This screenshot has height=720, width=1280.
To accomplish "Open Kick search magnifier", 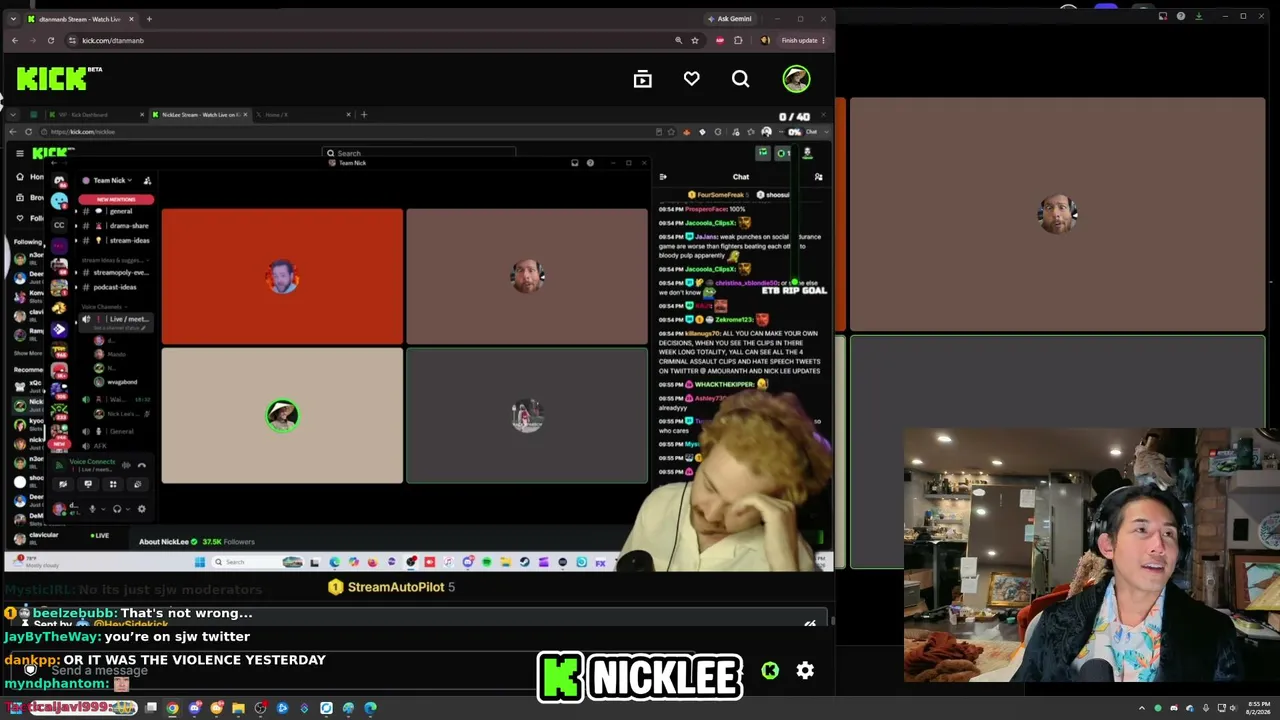I will [x=741, y=79].
